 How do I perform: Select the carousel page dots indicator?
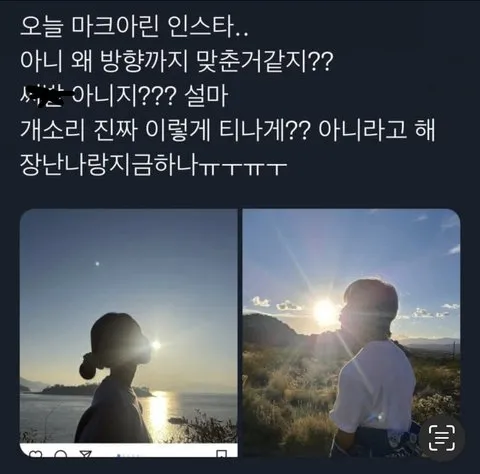(126, 455)
